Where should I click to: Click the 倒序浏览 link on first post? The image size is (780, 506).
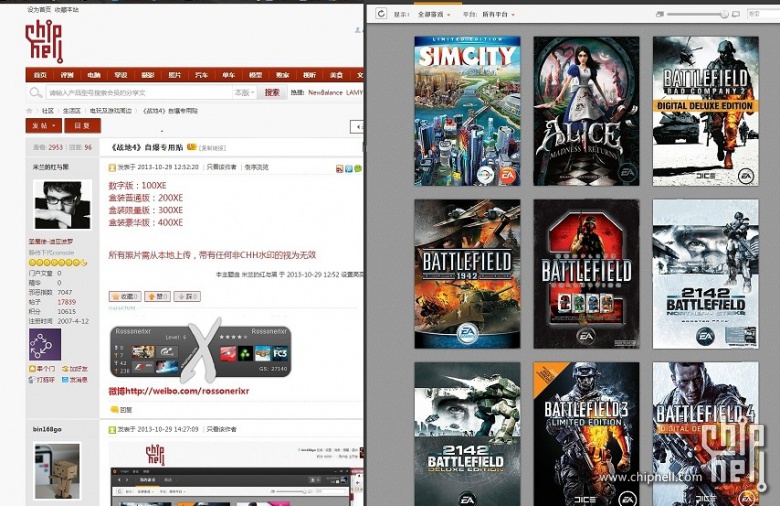(x=256, y=167)
